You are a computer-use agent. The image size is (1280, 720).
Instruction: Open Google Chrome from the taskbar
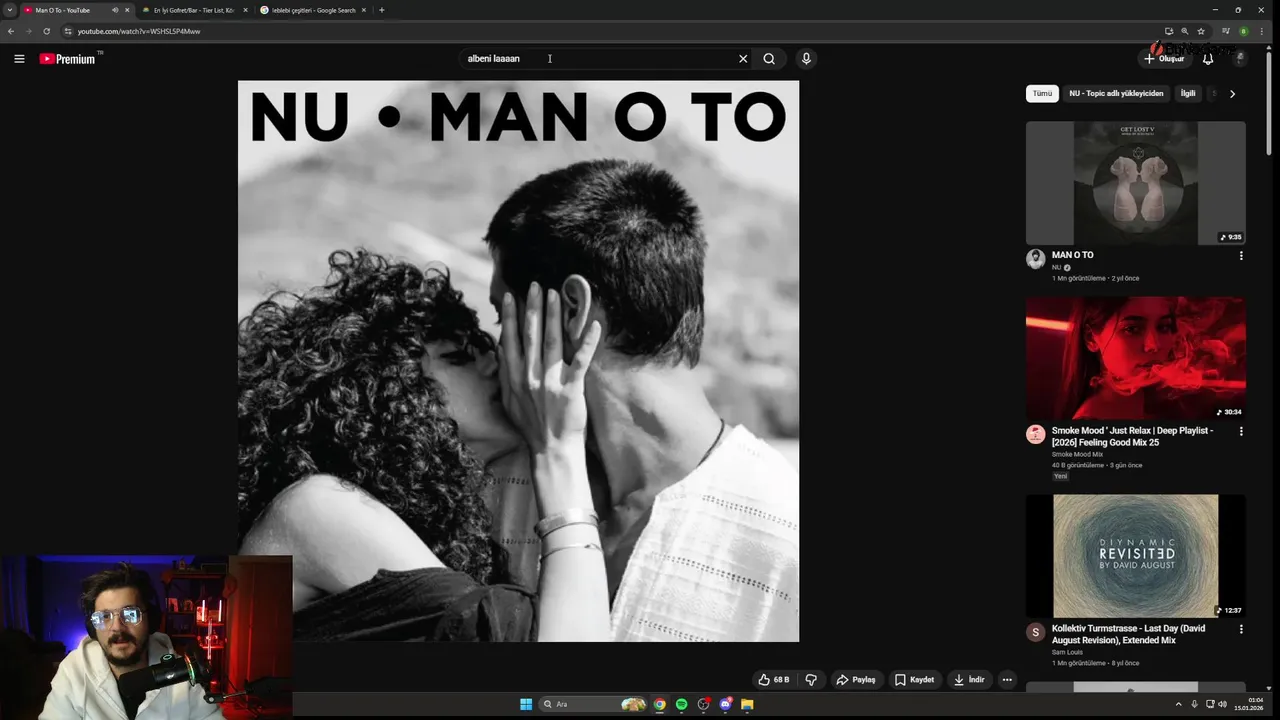click(x=660, y=704)
